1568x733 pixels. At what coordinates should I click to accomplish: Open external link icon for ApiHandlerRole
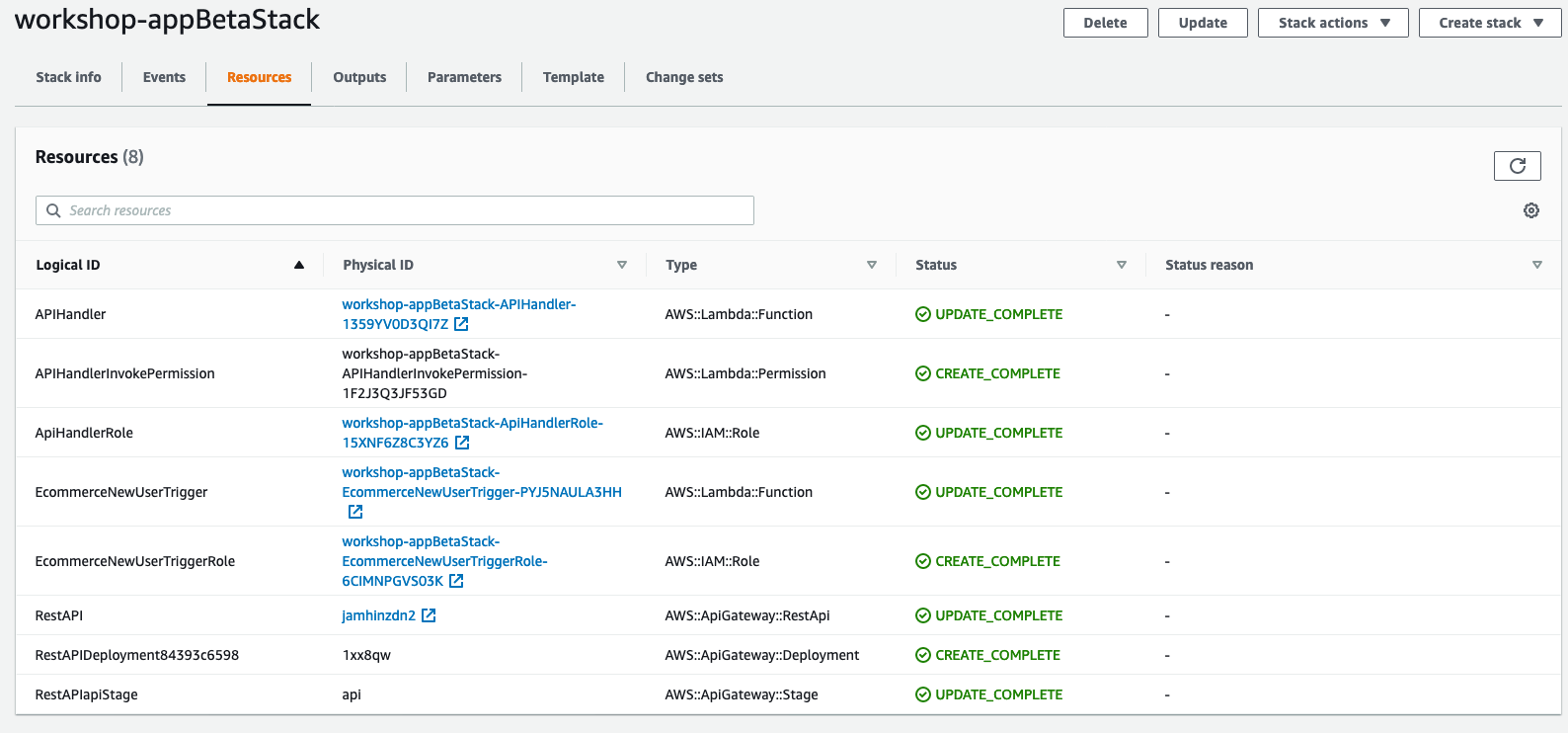pyautogui.click(x=462, y=443)
